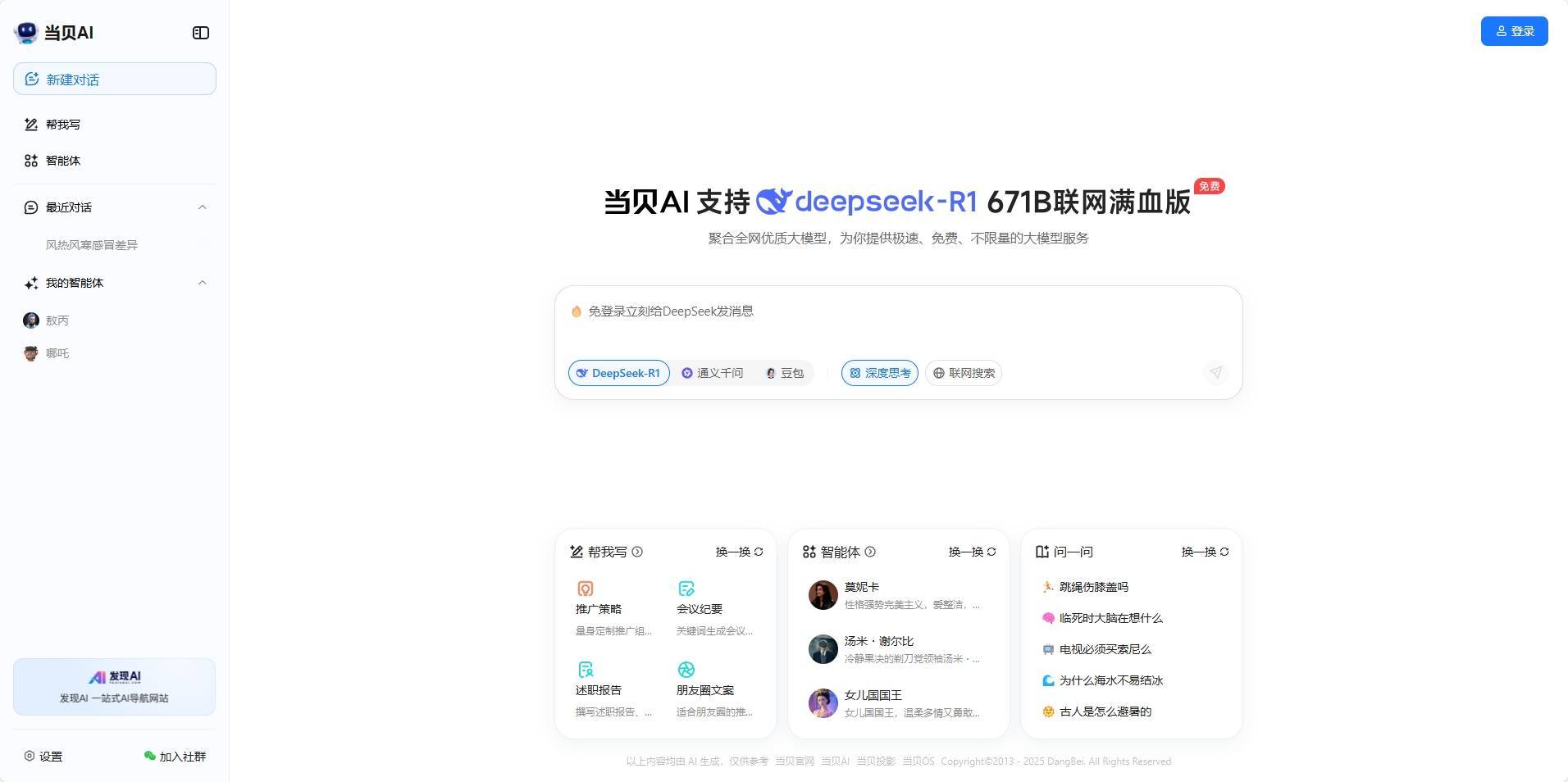The width and height of the screenshot is (1568, 782).
Task: Click the 免费 badge on the headline
Action: pos(1209,186)
